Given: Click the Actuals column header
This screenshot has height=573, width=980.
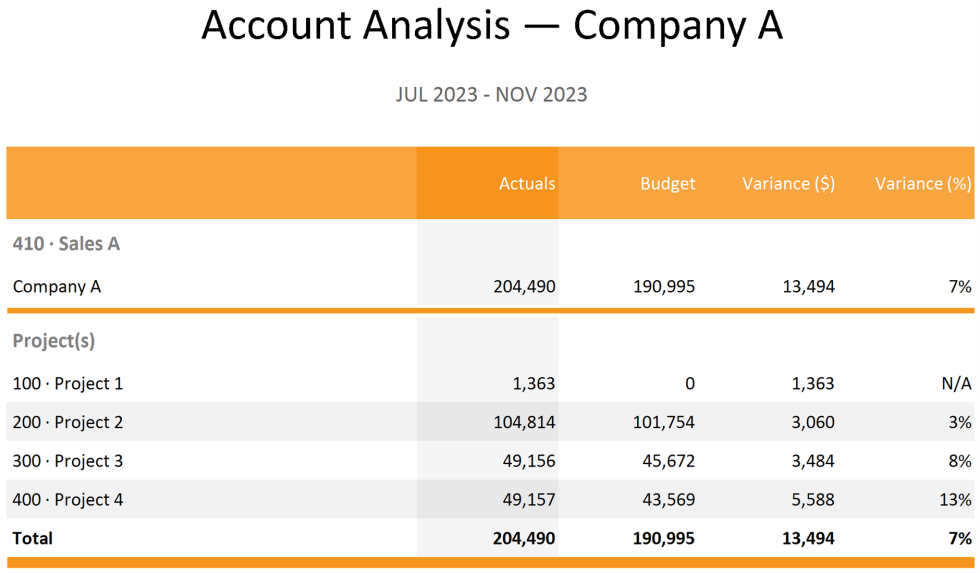Looking at the screenshot, I should (527, 184).
